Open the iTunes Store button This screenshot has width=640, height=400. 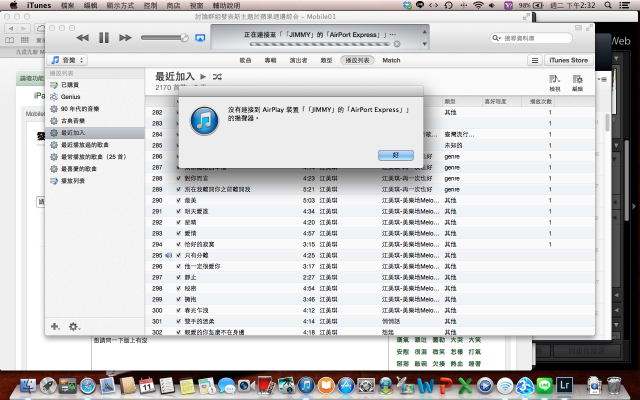(569, 60)
